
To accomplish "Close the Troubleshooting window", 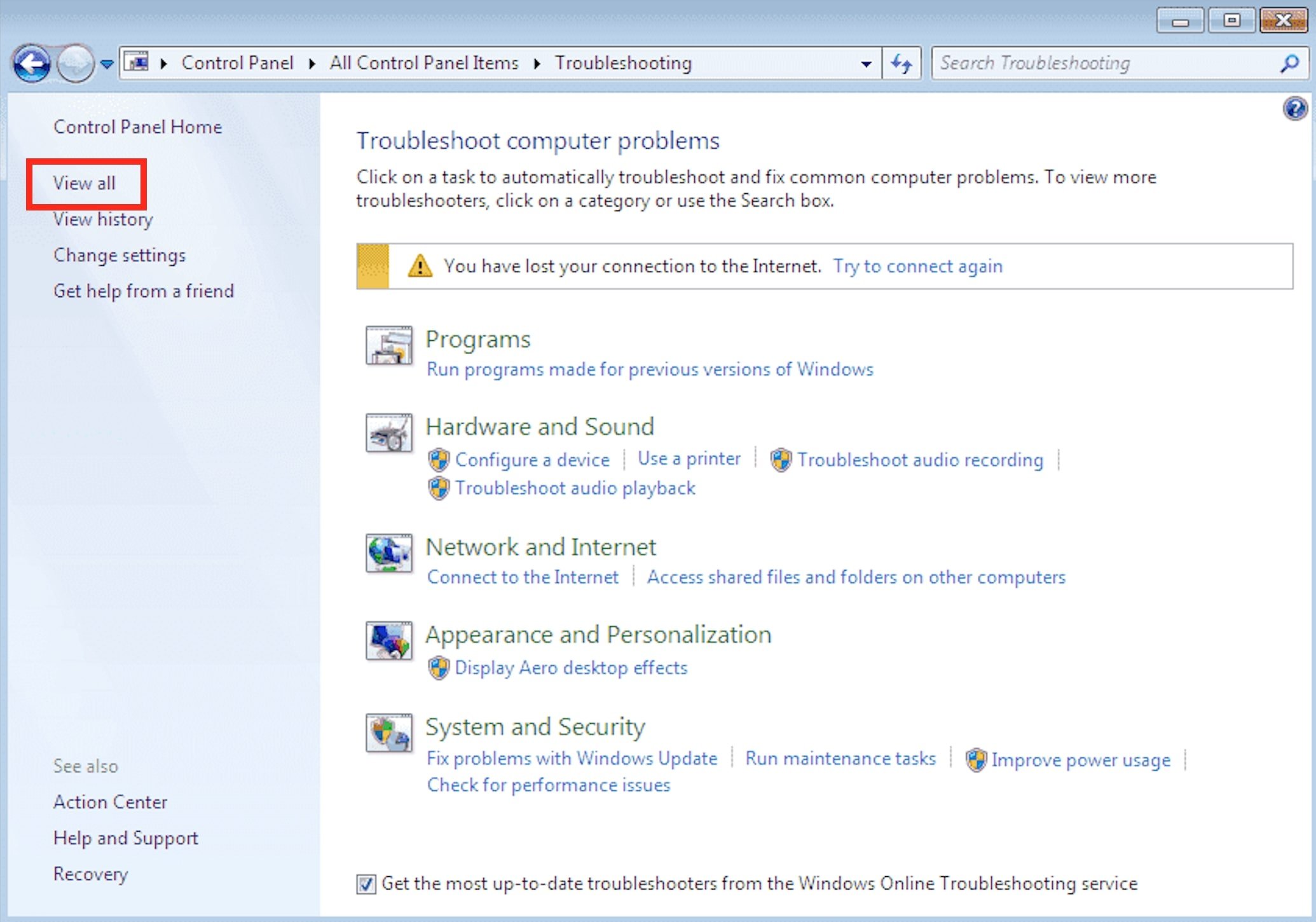I will [1284, 21].
